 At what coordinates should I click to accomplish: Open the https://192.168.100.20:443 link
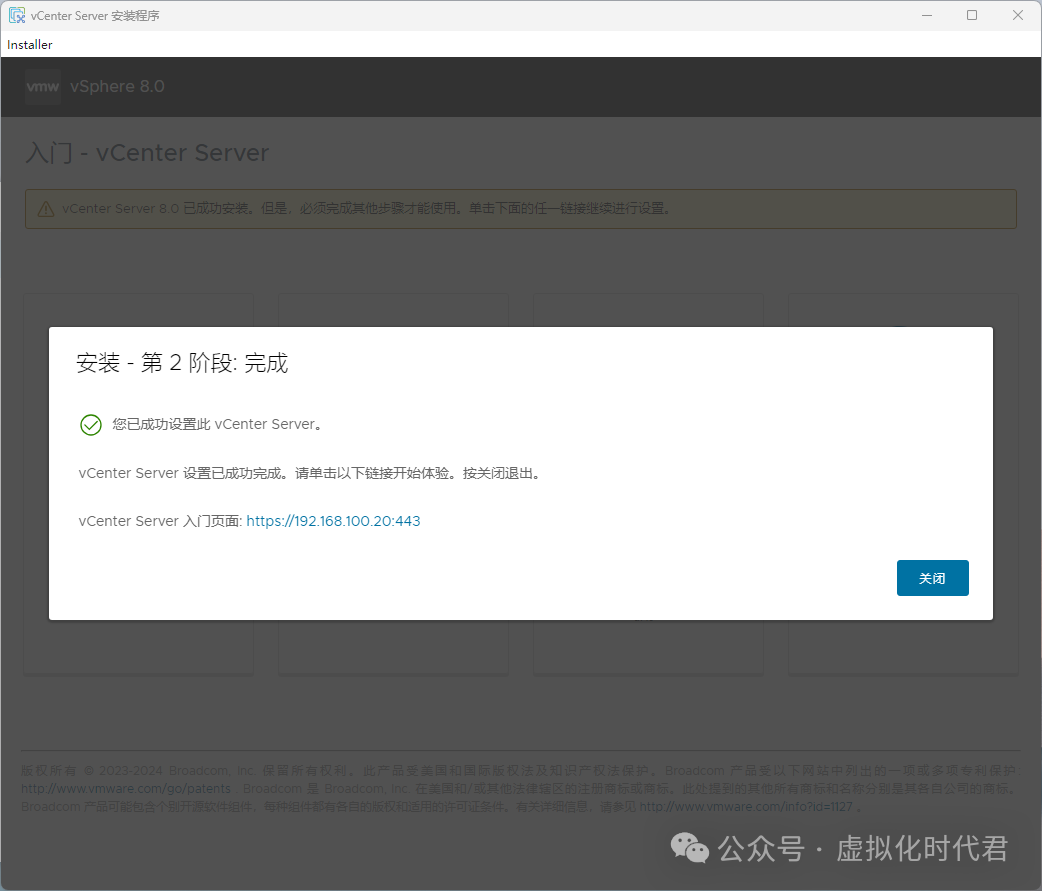333,521
